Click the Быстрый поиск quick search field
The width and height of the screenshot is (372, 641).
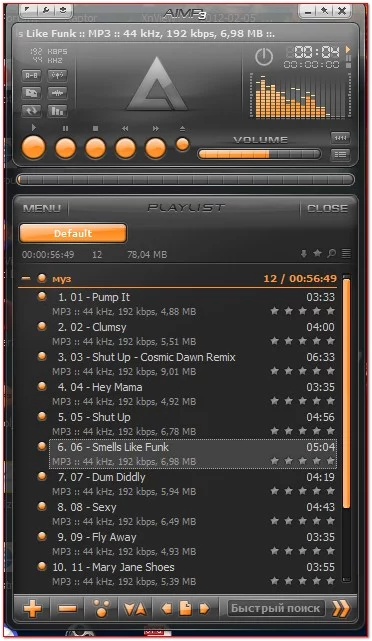tap(276, 608)
